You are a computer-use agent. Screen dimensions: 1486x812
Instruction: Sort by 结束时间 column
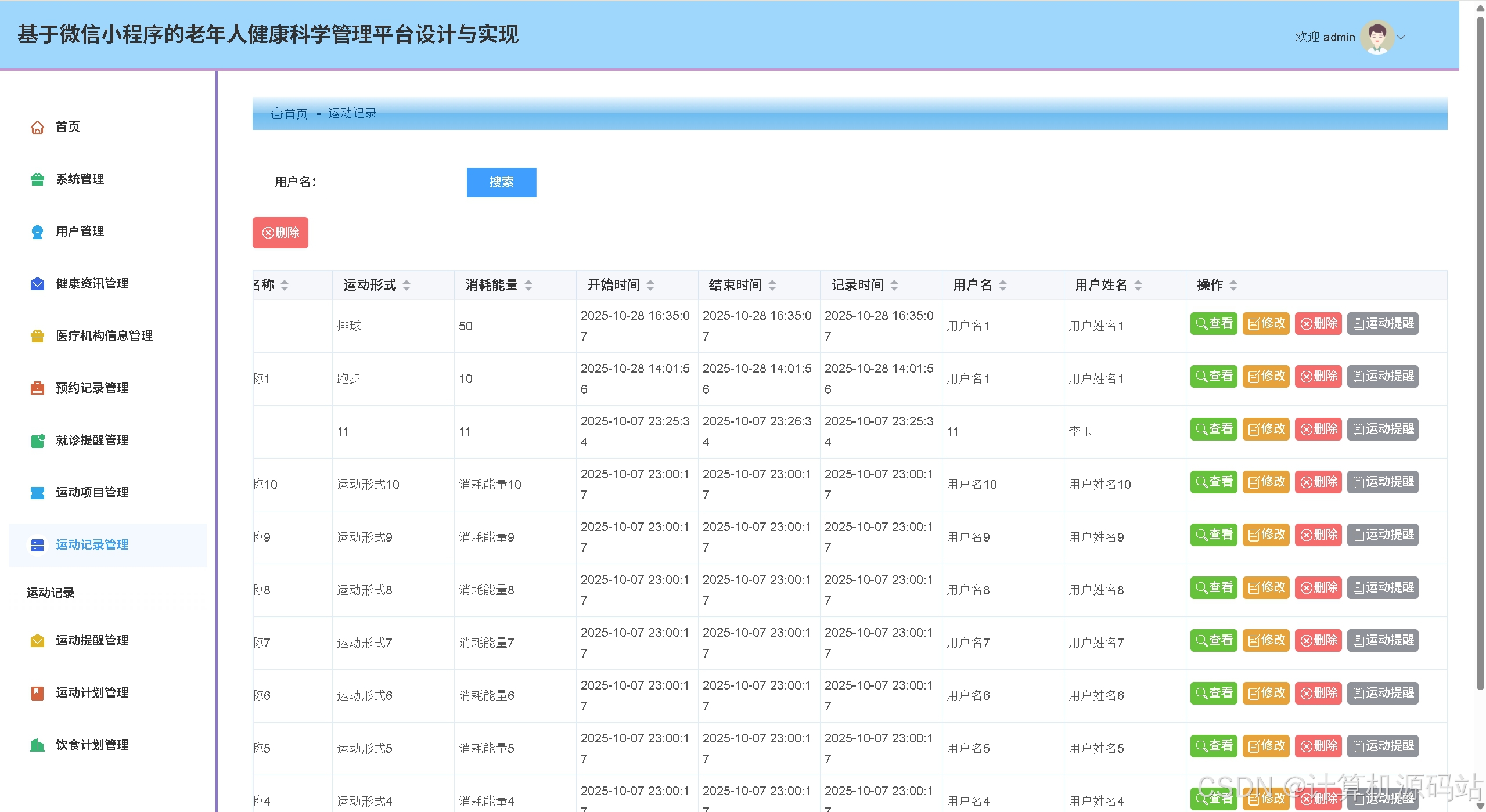pos(772,285)
